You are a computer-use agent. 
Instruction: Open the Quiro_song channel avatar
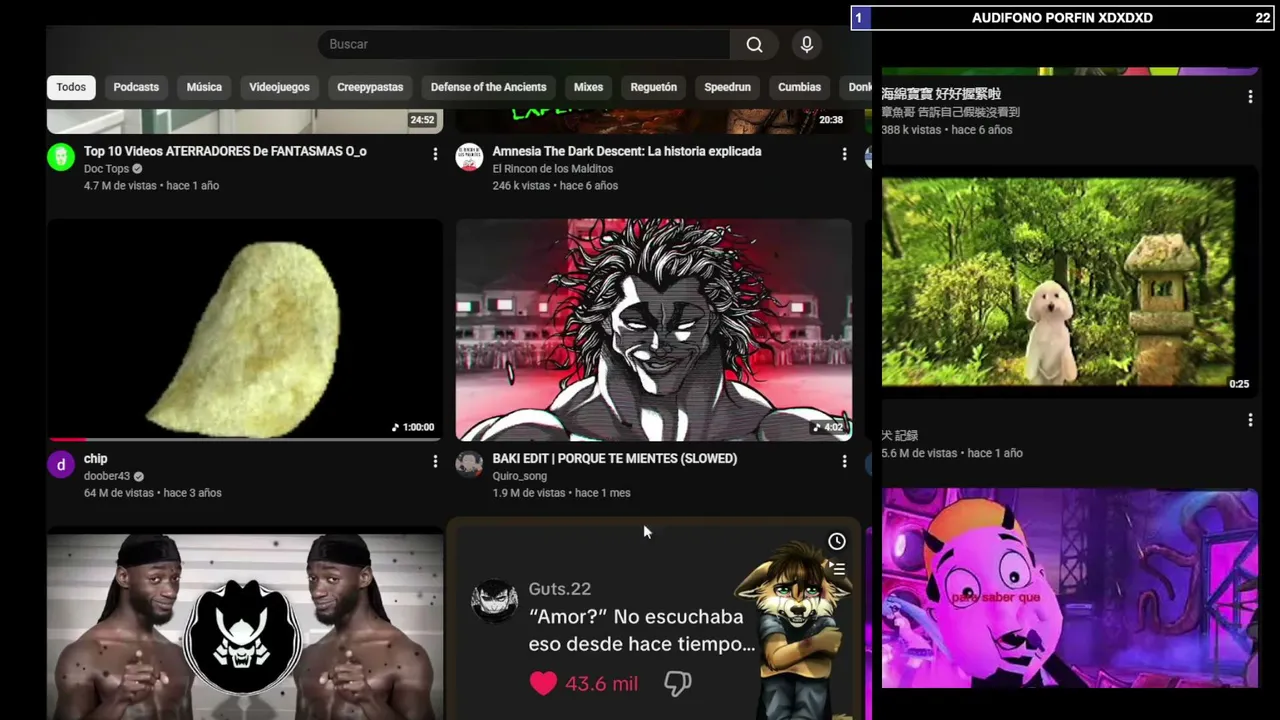[469, 464]
